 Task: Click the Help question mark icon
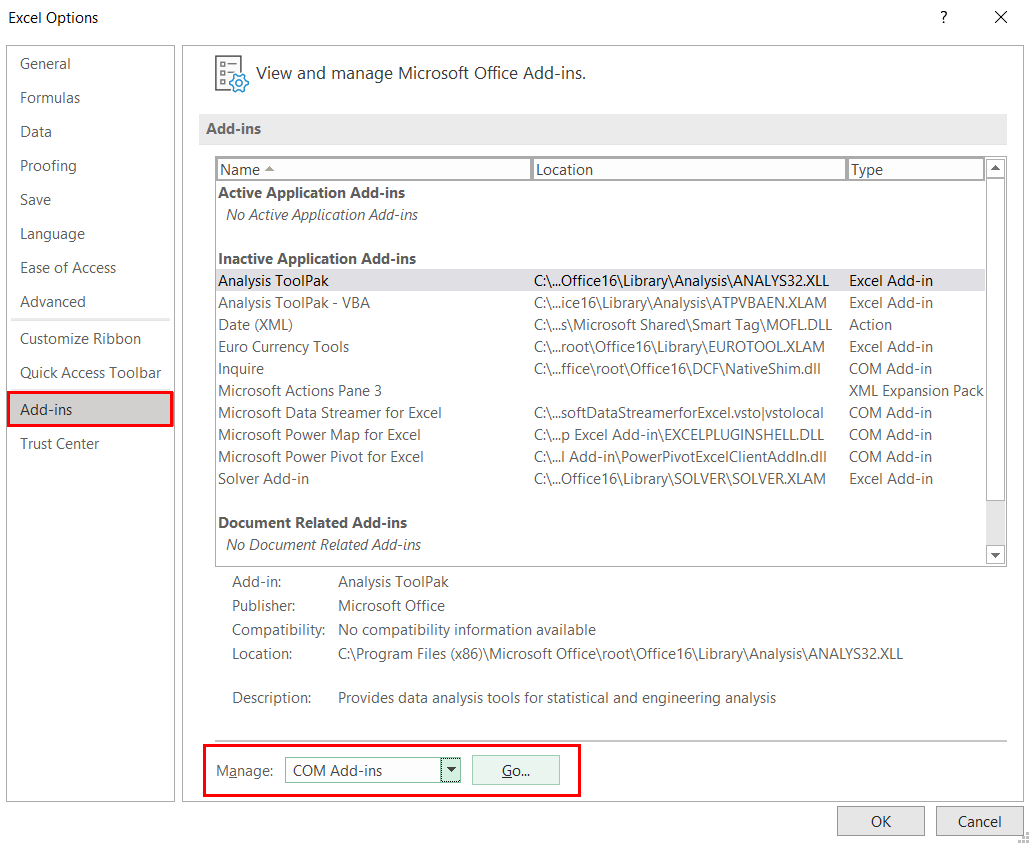coord(943,18)
